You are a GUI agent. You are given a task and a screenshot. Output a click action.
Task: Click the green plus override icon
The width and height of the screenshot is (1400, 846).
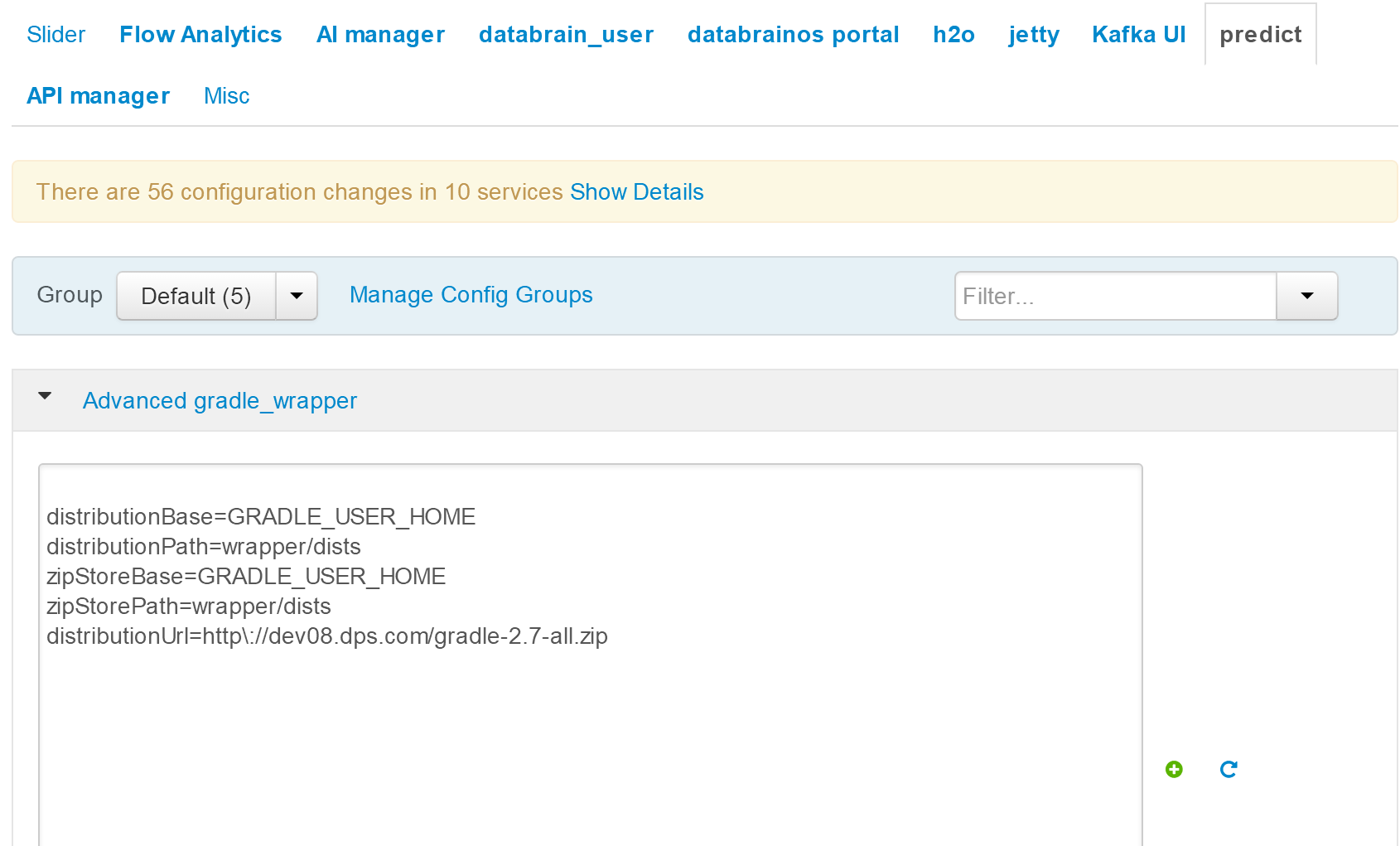1174,770
